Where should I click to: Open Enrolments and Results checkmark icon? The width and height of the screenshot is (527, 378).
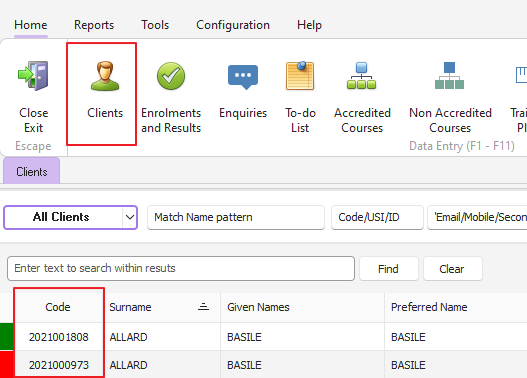pos(171,76)
